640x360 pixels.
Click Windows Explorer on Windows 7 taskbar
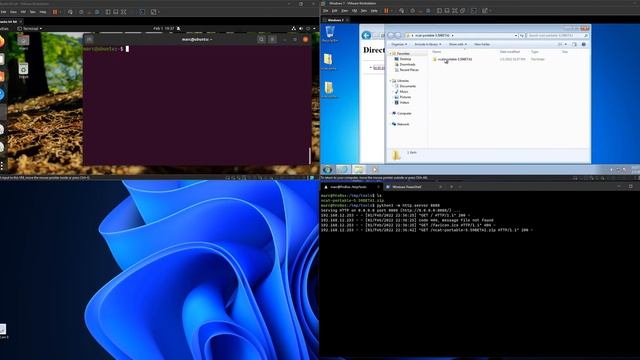click(358, 169)
